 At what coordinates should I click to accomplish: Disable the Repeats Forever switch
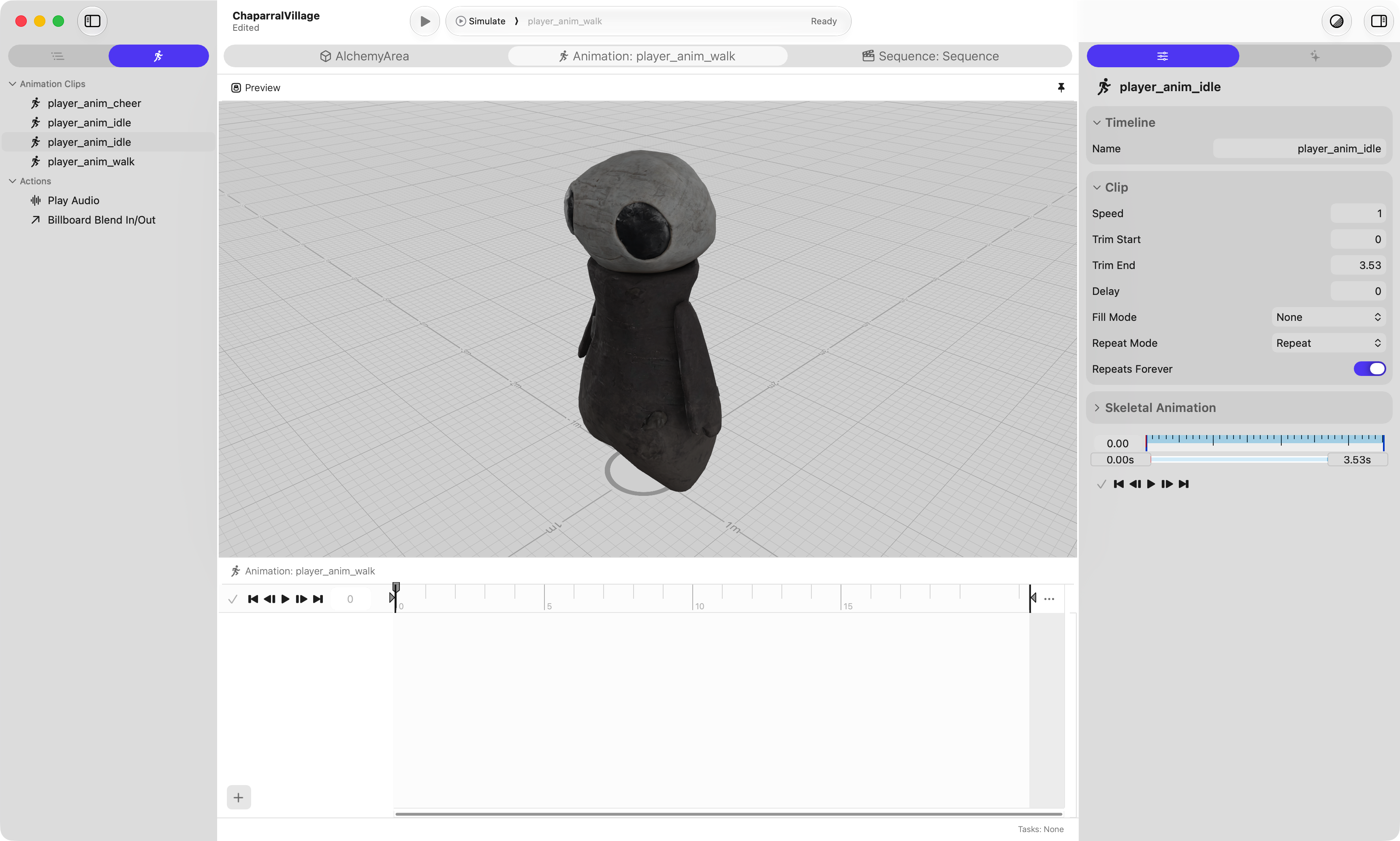tap(1369, 369)
